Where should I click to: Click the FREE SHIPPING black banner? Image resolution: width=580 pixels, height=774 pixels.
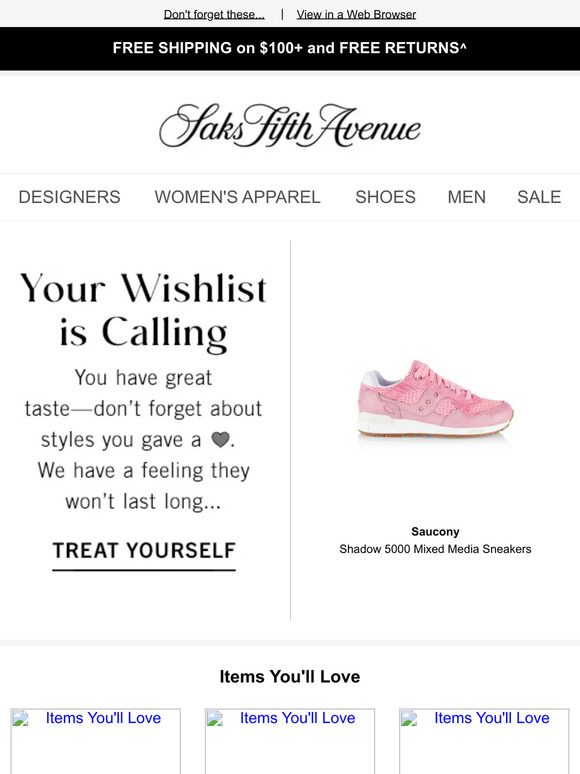(290, 48)
